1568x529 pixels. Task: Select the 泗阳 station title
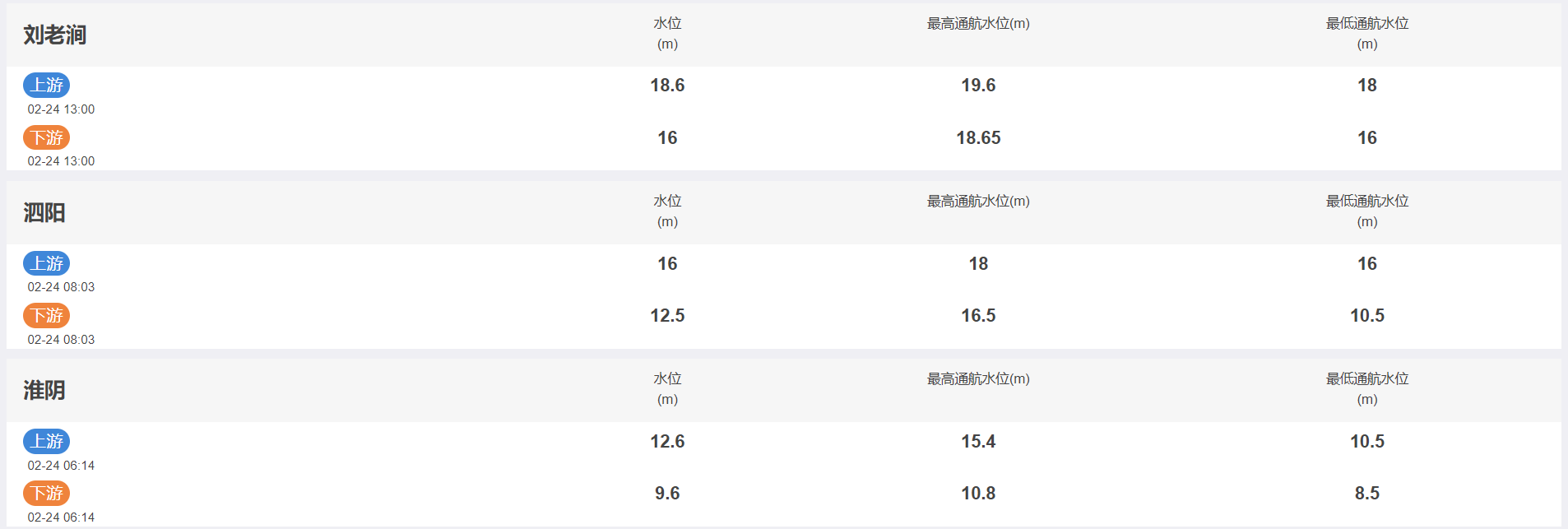tap(44, 212)
